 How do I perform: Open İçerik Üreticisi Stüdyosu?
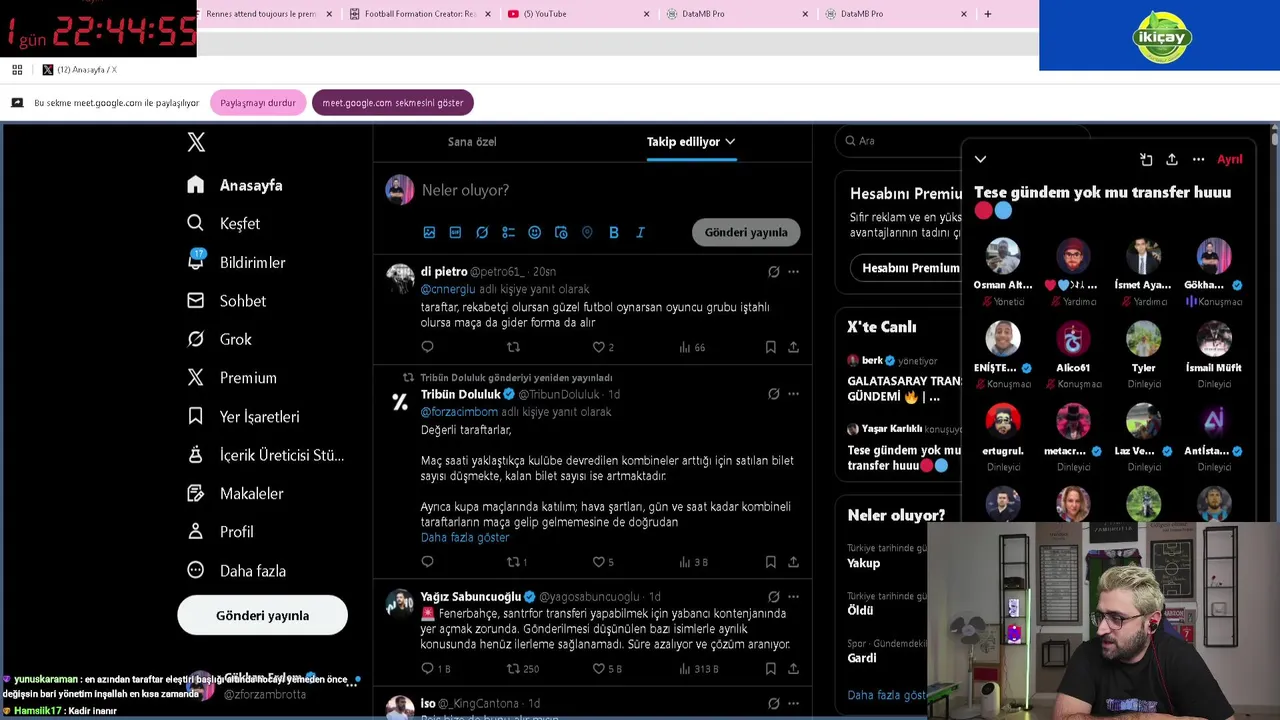pos(265,455)
